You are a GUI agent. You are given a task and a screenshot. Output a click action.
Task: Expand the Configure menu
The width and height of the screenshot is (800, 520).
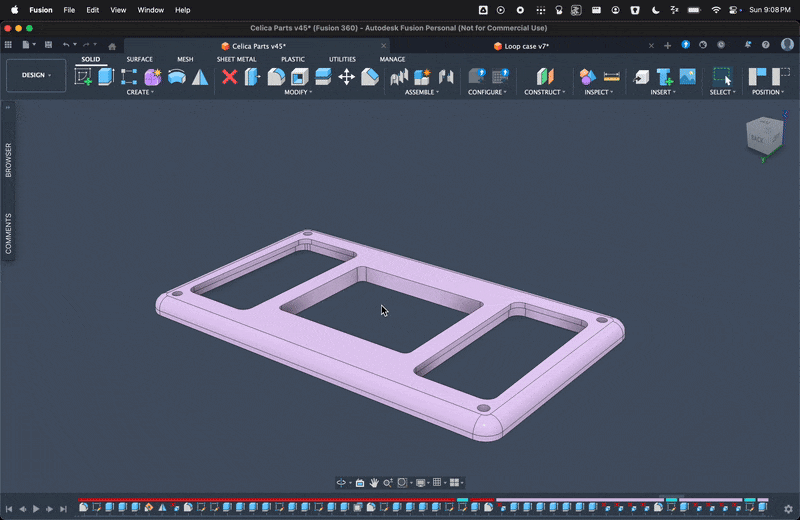[487, 92]
